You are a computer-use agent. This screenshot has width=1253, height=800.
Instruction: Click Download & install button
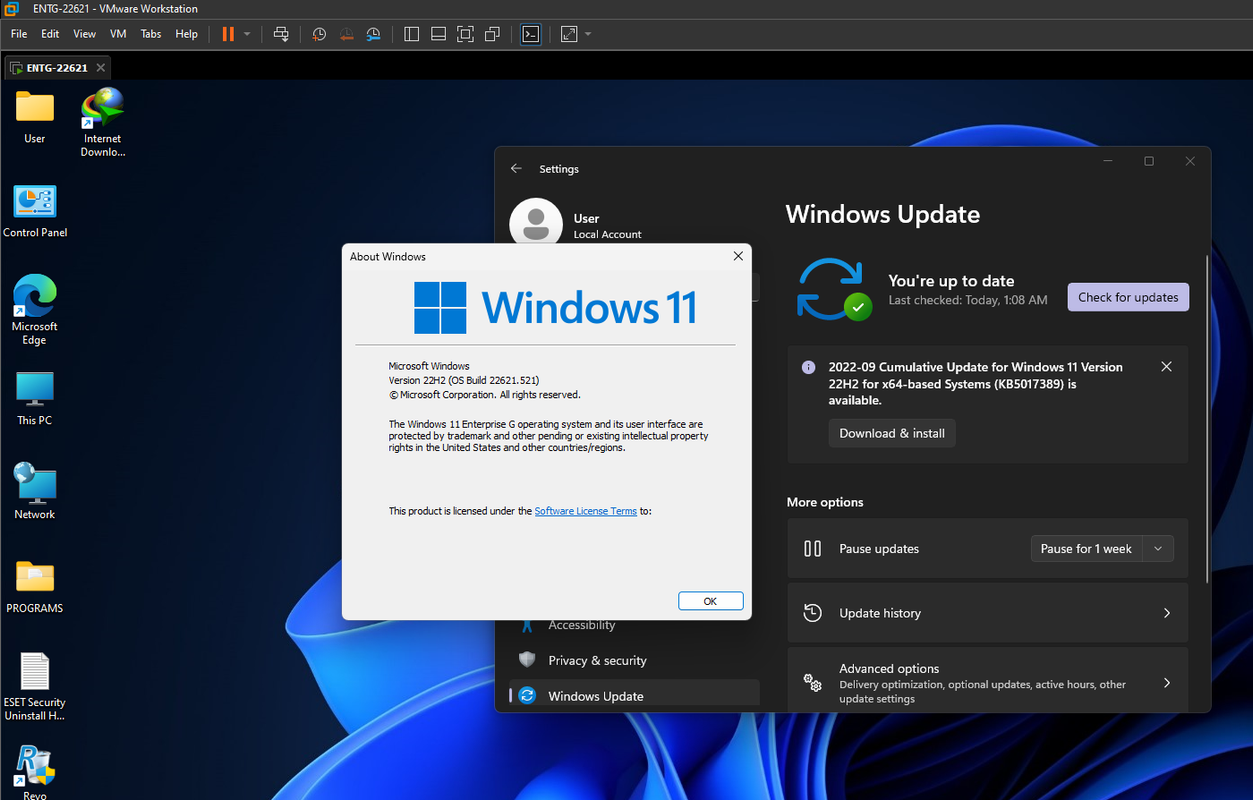point(892,433)
